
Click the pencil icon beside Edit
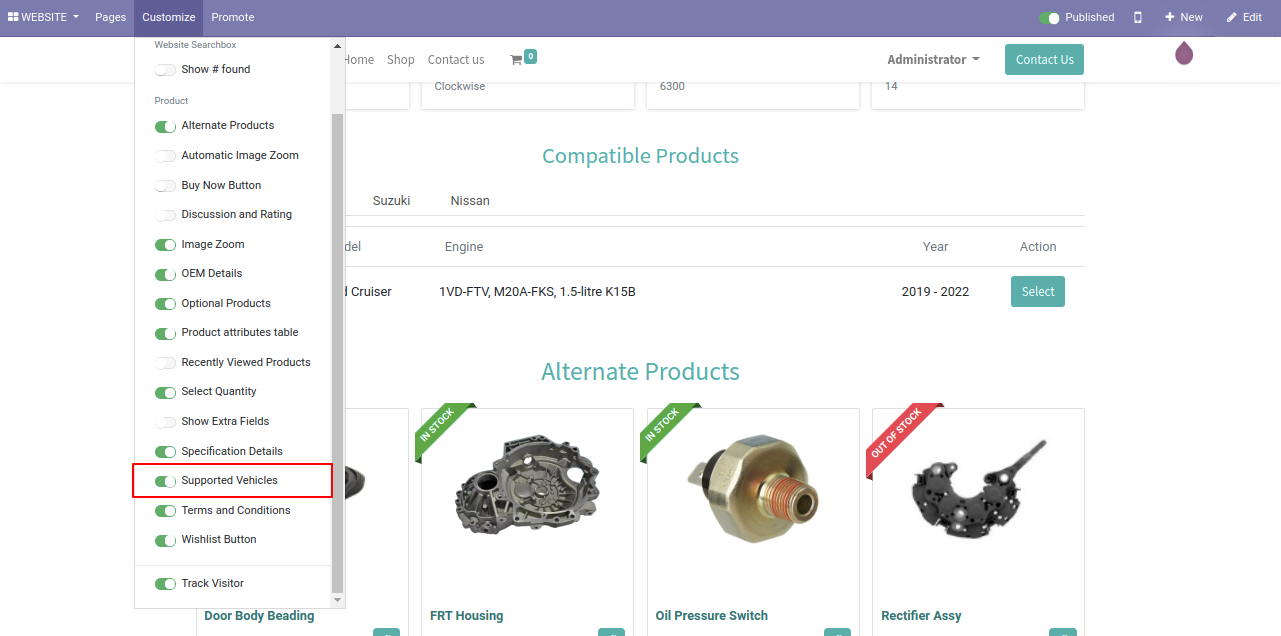pyautogui.click(x=1231, y=17)
